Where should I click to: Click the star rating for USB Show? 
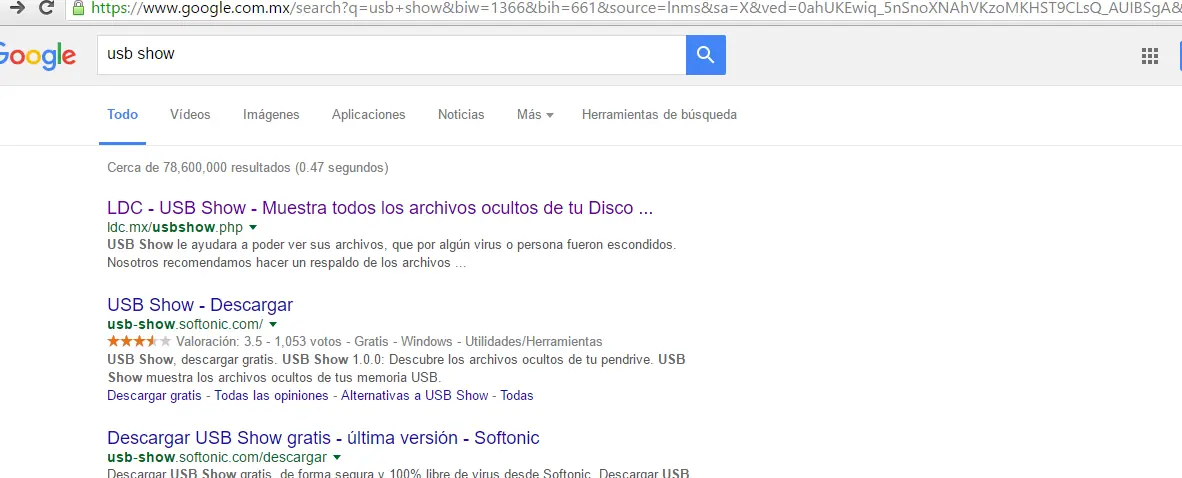tap(139, 342)
